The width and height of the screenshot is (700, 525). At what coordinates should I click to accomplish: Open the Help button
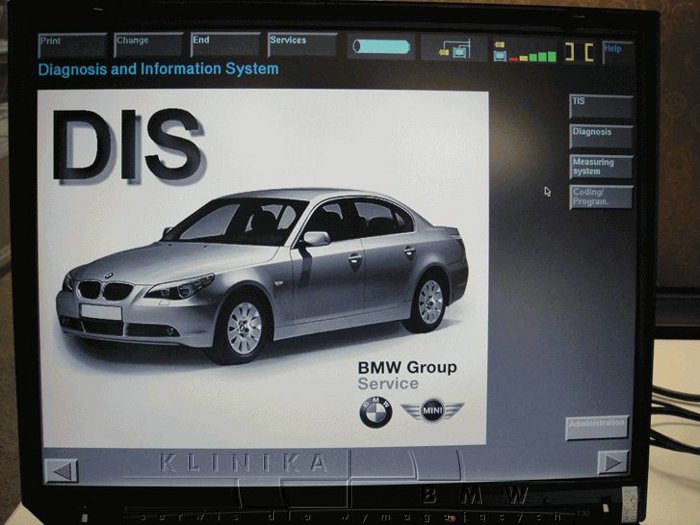618,53
